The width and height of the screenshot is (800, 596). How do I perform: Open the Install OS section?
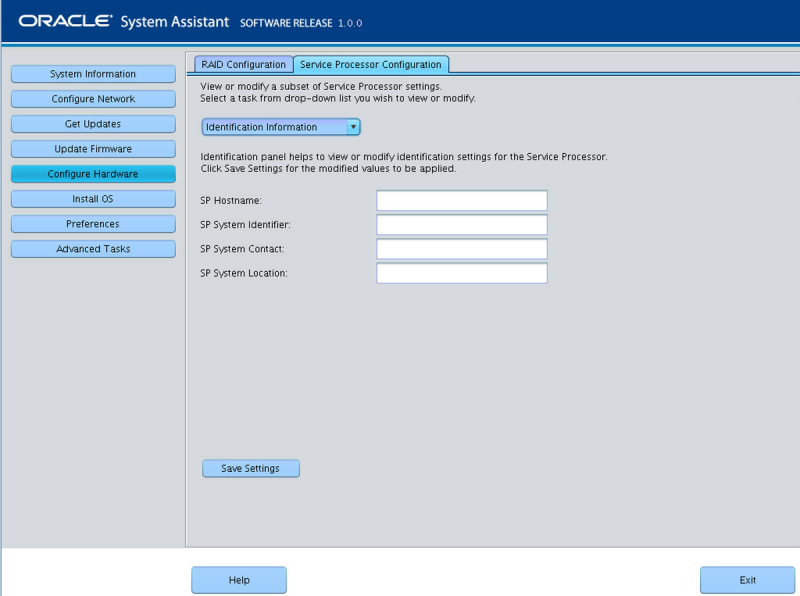(x=93, y=199)
